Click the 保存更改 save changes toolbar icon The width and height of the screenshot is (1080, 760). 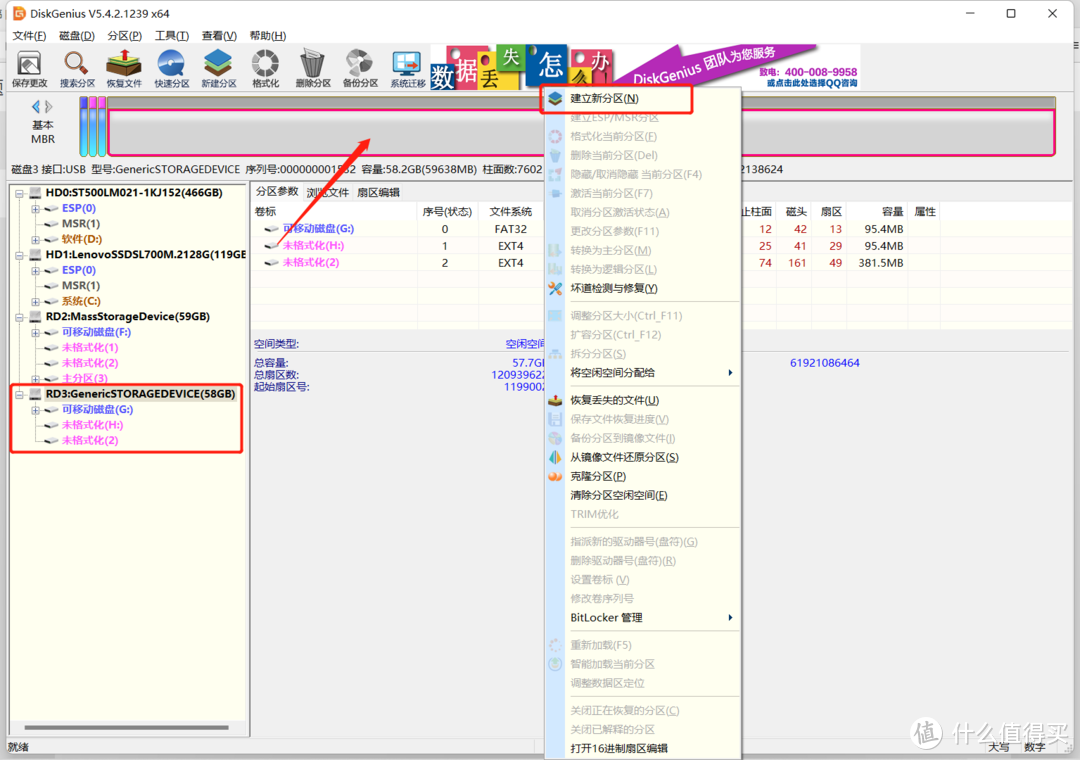tap(29, 68)
